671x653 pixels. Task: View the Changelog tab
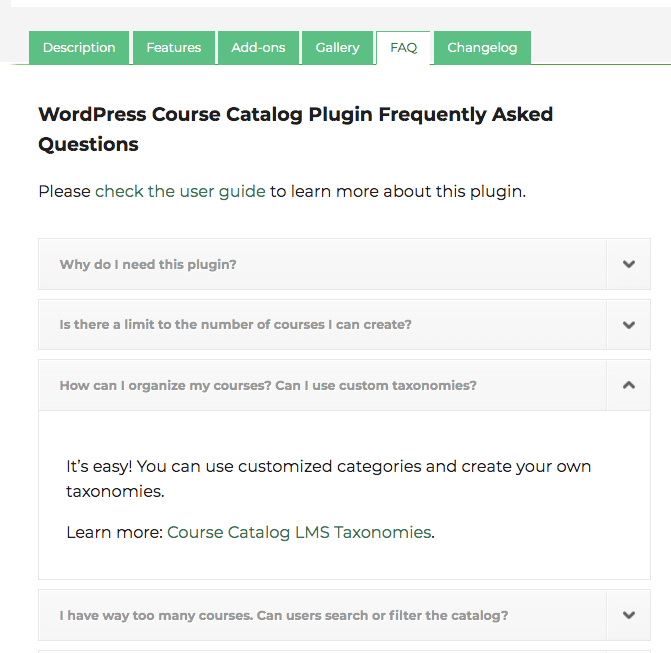[x=482, y=48]
